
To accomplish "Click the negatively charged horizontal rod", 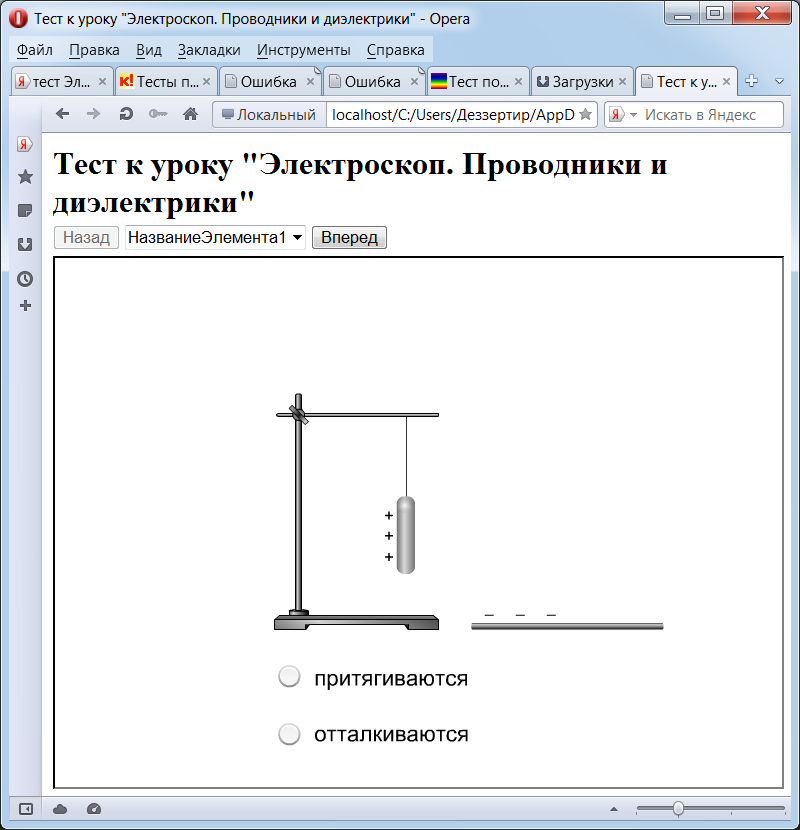I will (567, 626).
